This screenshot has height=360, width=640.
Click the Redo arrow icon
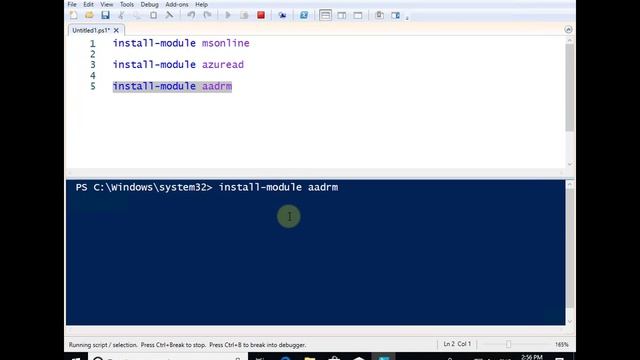[x=207, y=16]
